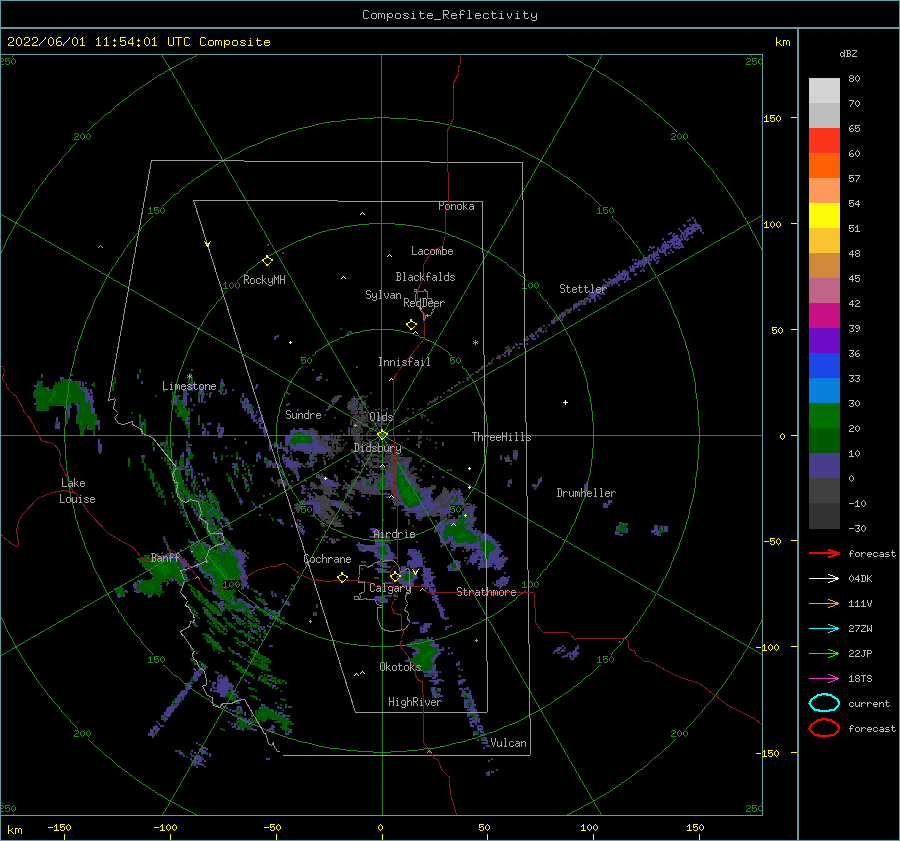
Task: Click the Stettler city label
Action: tap(583, 289)
